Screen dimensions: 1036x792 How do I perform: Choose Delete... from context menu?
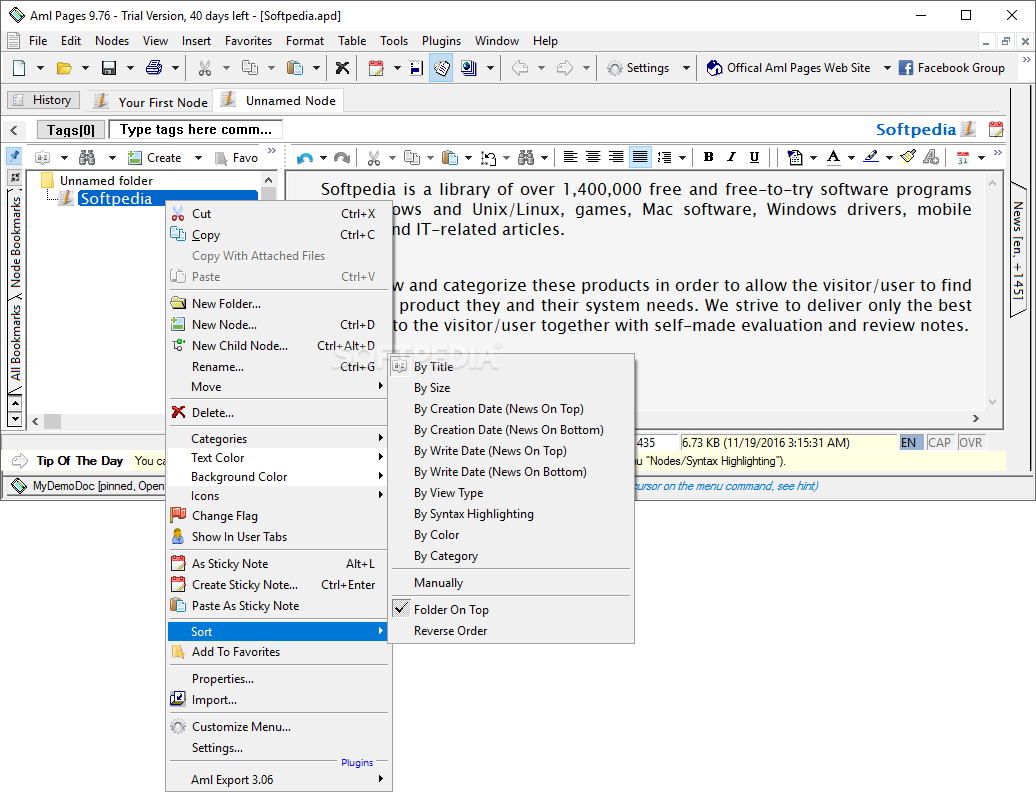278,413
